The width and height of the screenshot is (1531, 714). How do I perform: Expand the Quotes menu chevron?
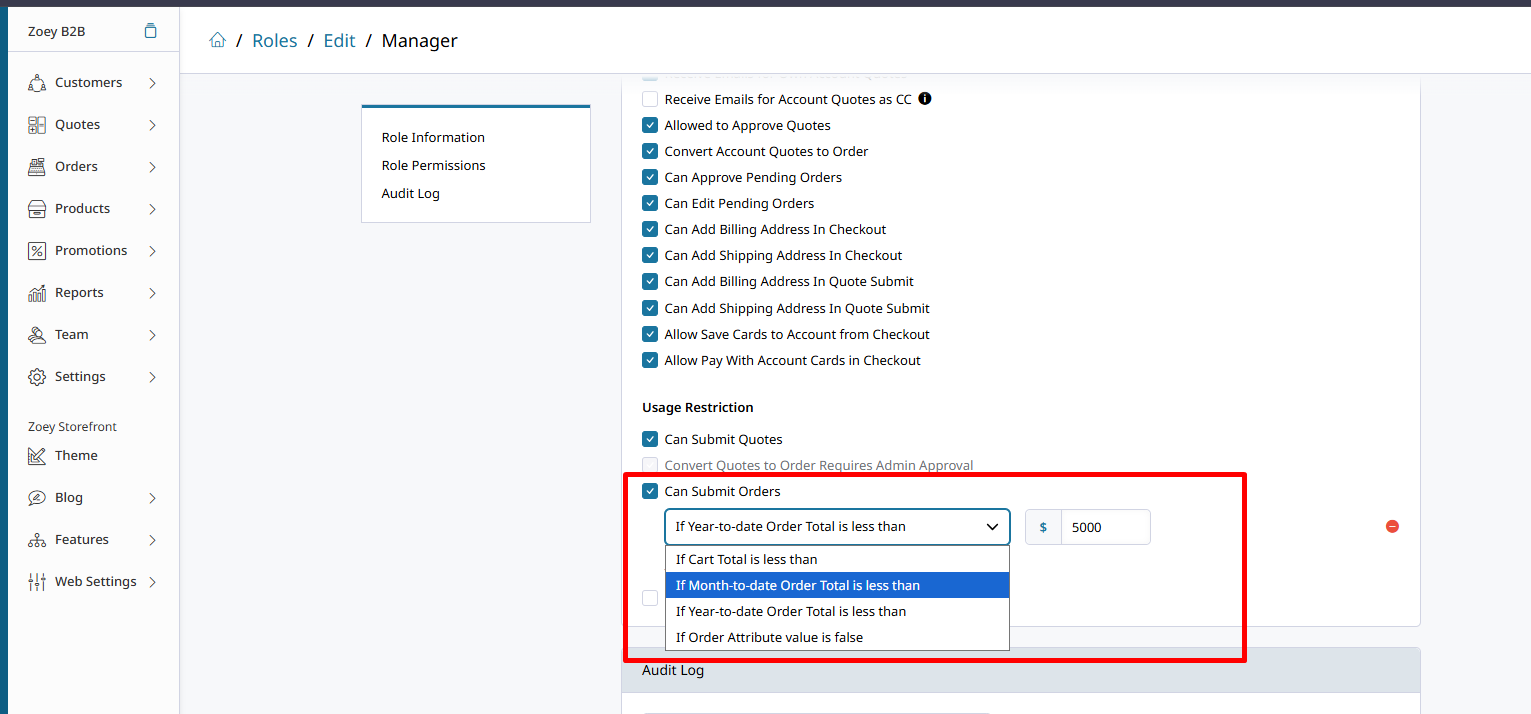[x=152, y=125]
